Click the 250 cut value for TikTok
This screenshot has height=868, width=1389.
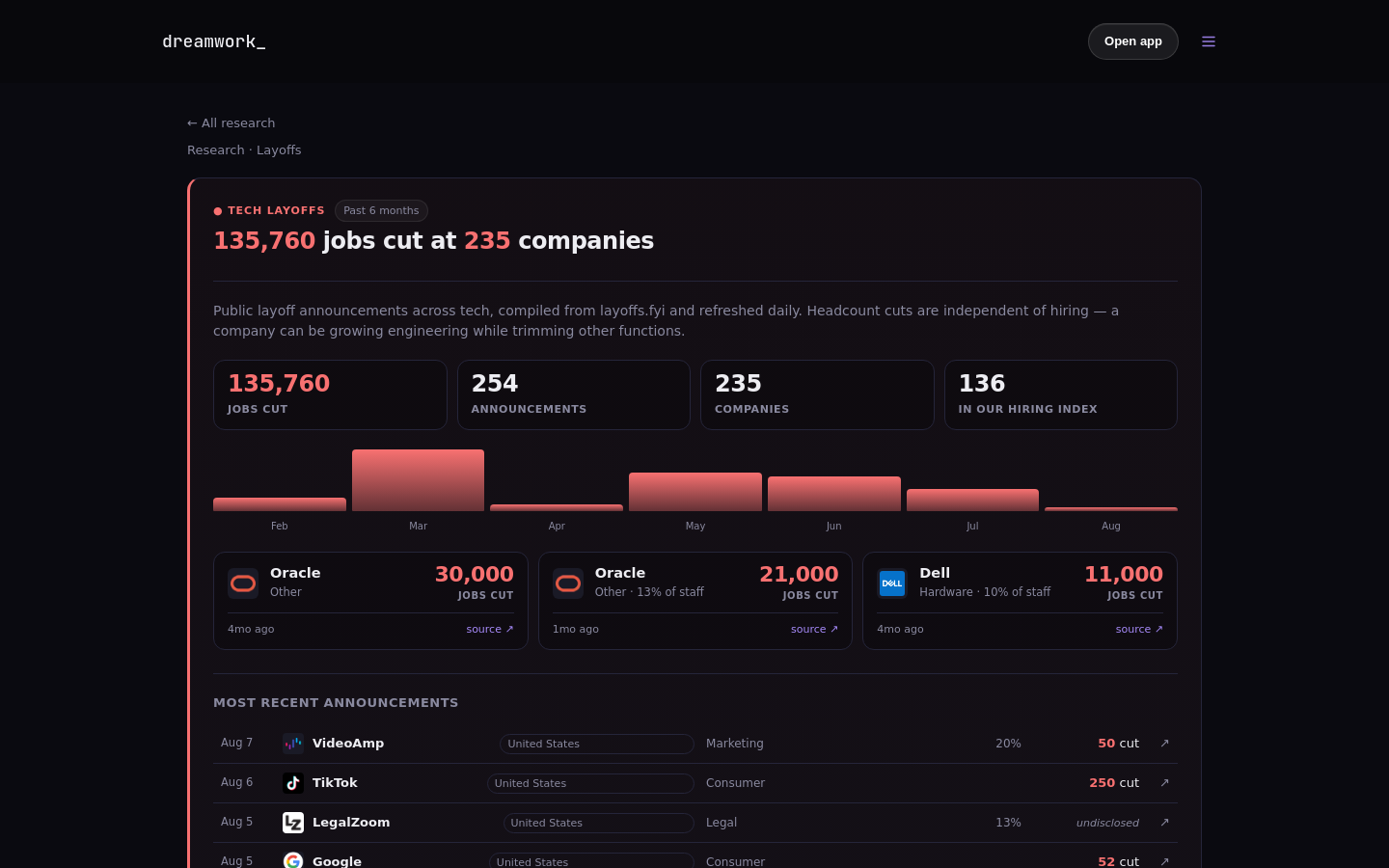tap(1114, 783)
